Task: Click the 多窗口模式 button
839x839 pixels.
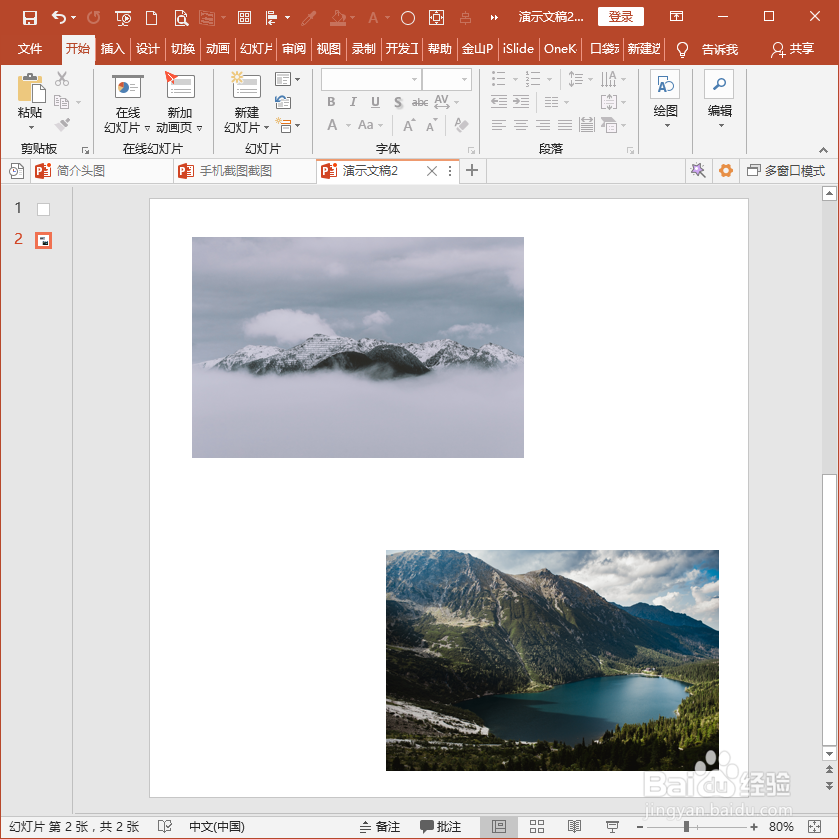Action: (x=786, y=171)
